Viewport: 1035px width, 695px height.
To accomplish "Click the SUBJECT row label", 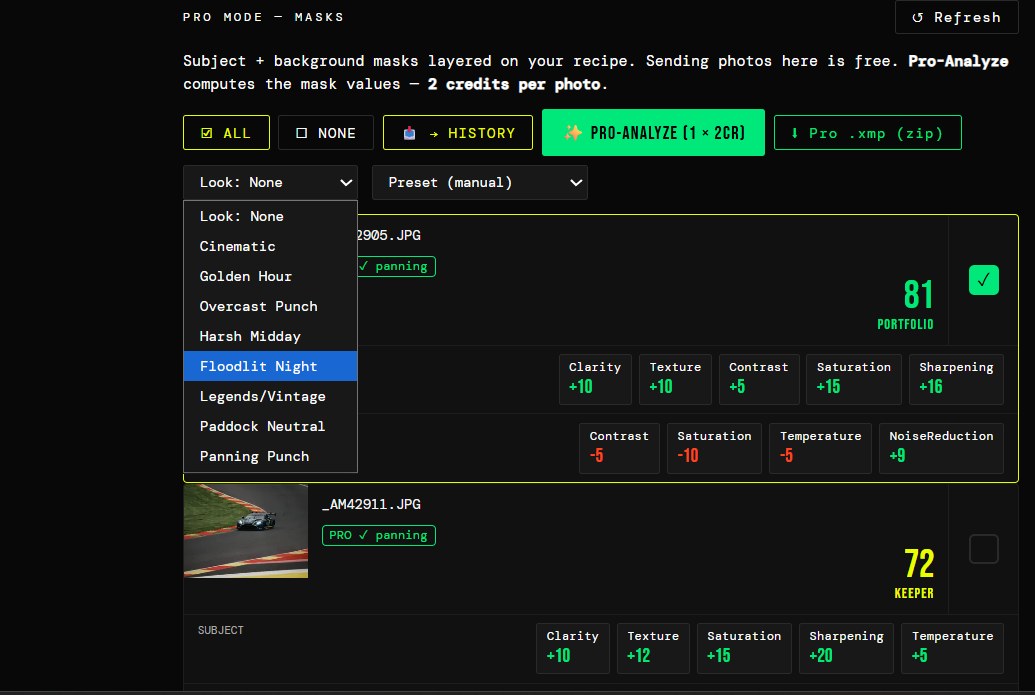I will (x=220, y=630).
